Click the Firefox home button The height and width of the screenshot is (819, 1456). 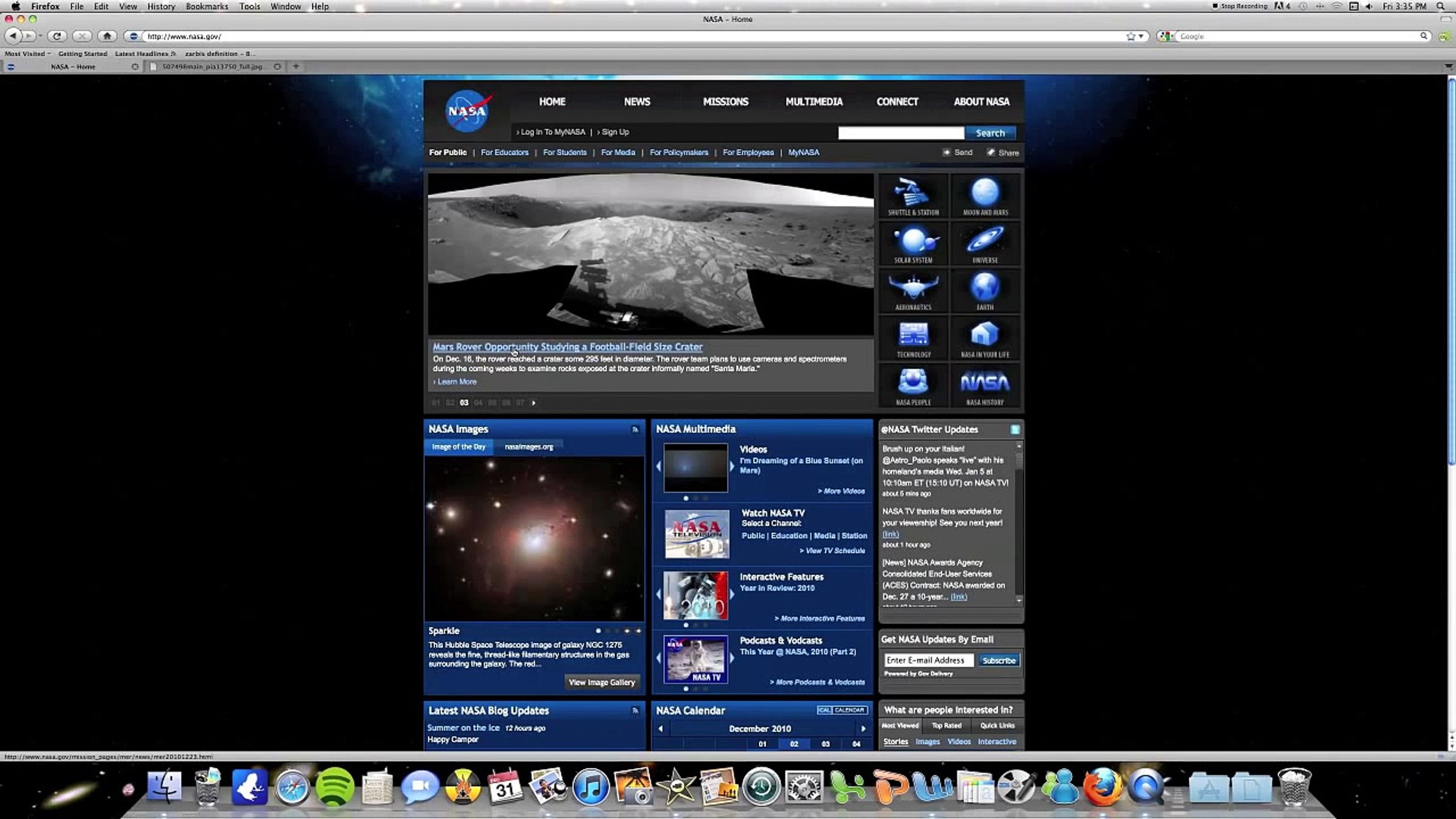tap(108, 36)
